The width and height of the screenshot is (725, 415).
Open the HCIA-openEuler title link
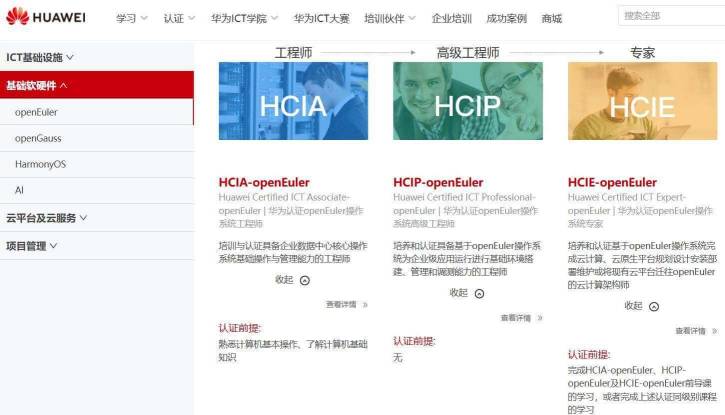point(264,182)
